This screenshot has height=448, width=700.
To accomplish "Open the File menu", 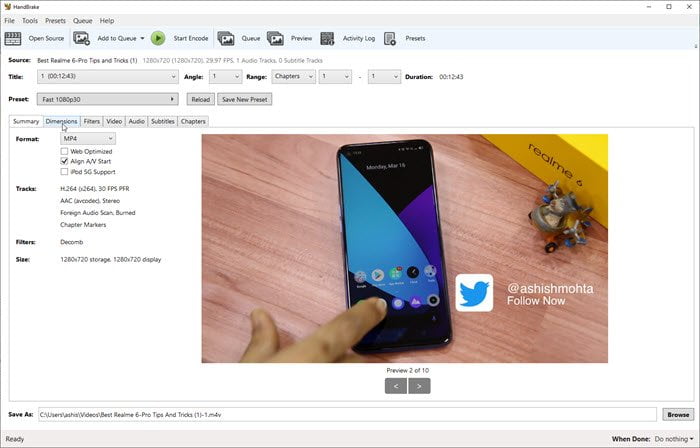I will click(9, 21).
